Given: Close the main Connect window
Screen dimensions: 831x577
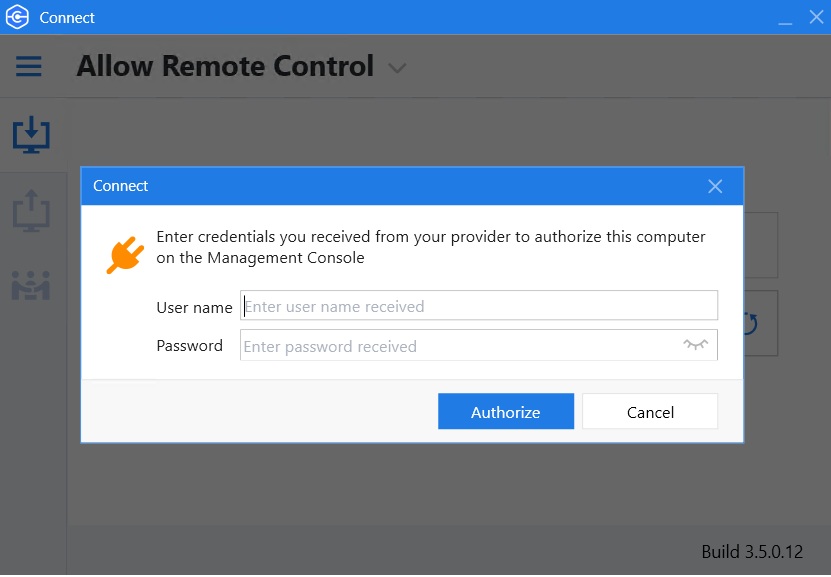Looking at the screenshot, I should pyautogui.click(x=816, y=17).
